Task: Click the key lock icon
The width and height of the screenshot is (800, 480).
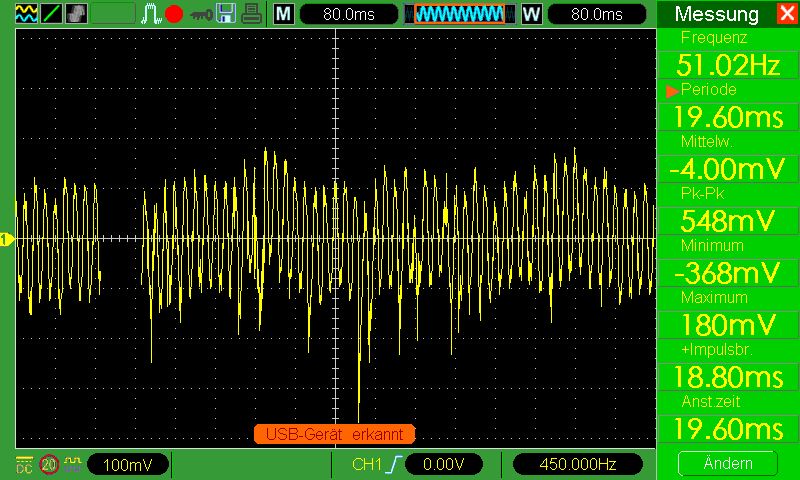Action: pyautogui.click(x=201, y=14)
